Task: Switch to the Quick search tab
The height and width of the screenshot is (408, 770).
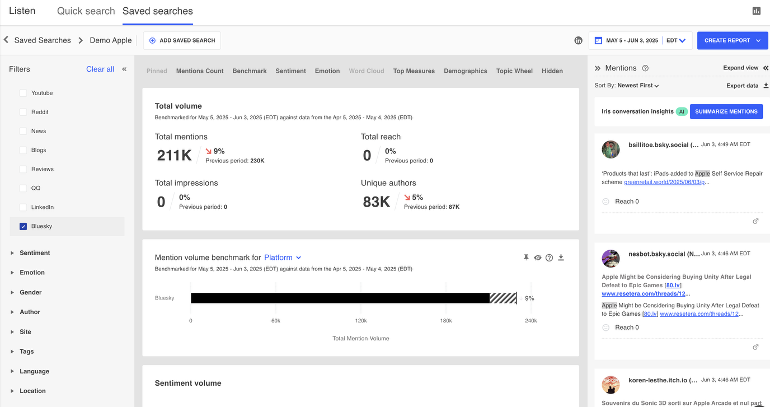Action: [86, 11]
